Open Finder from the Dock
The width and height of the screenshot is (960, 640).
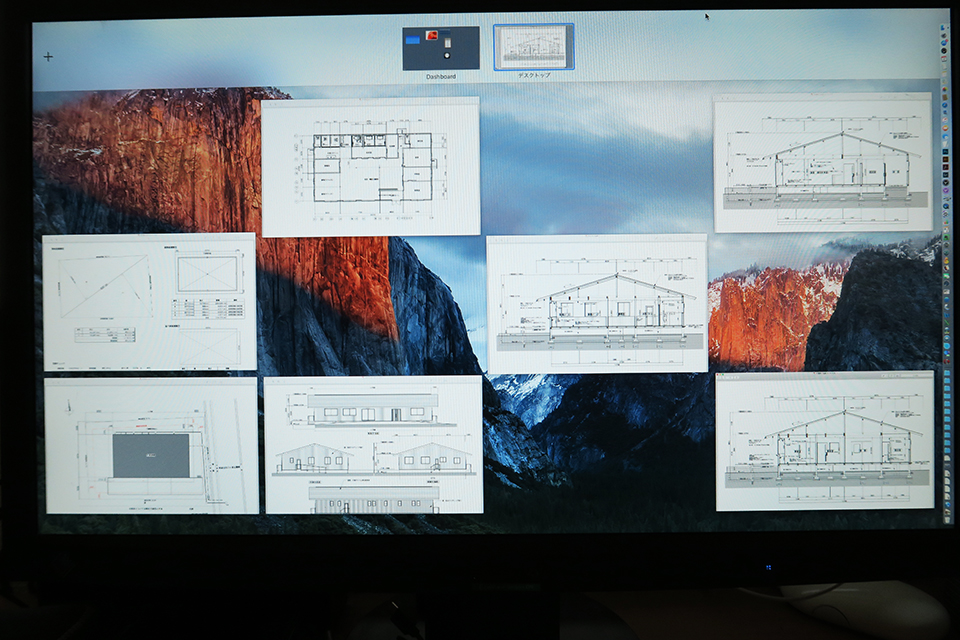943,28
